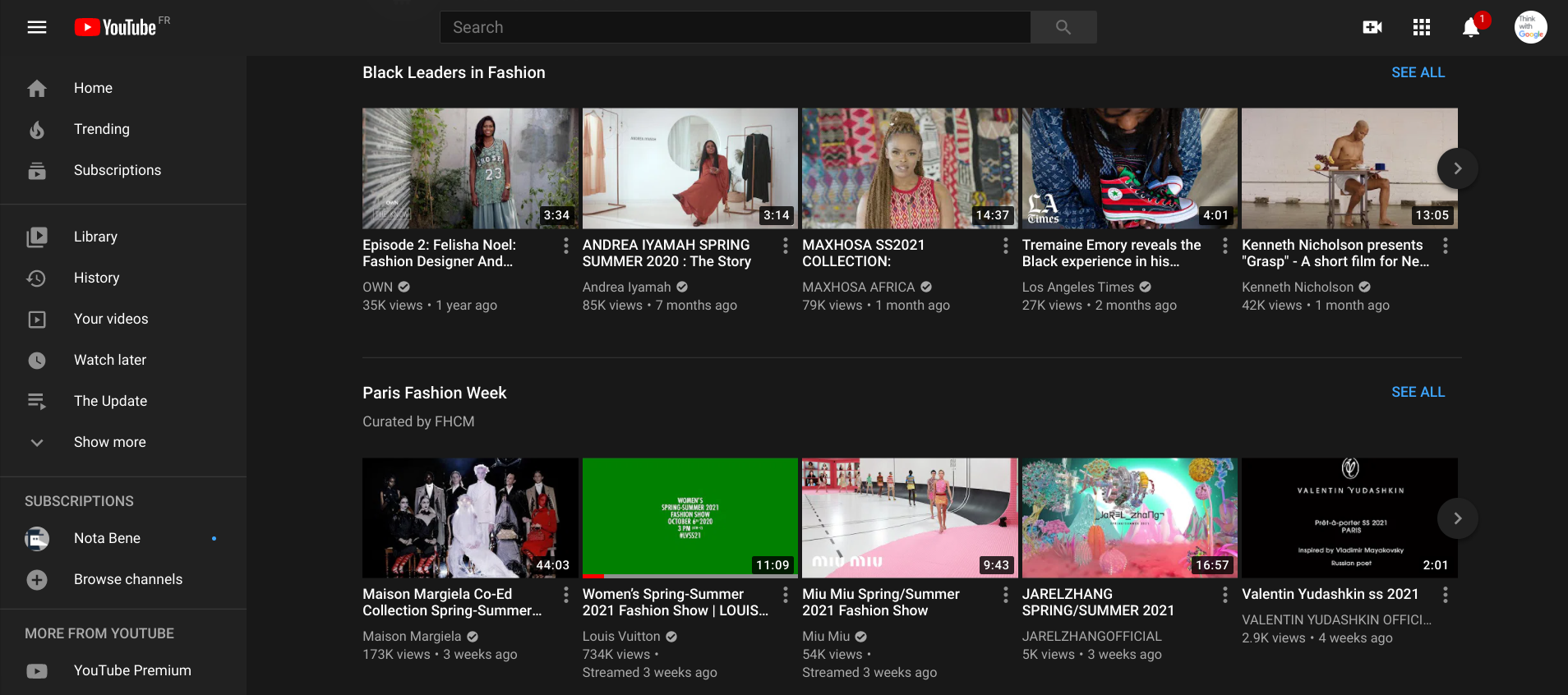Show next Black Leaders in Fashion videos

(1457, 168)
